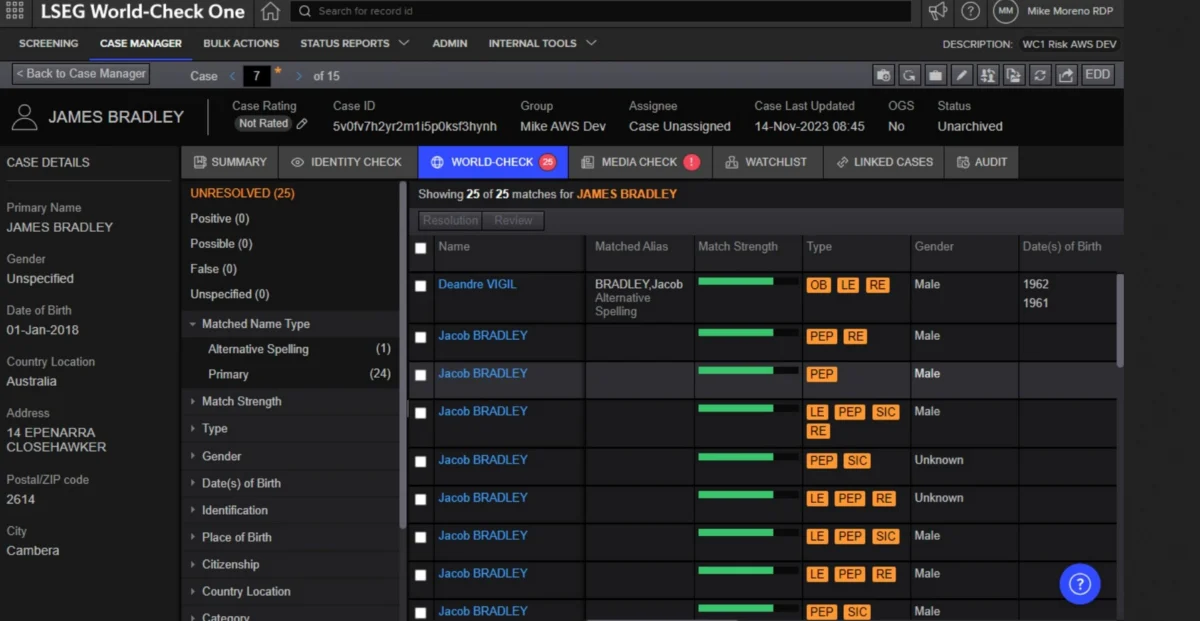Open the Audit tab
This screenshot has width=1200, height=621.
982,162
